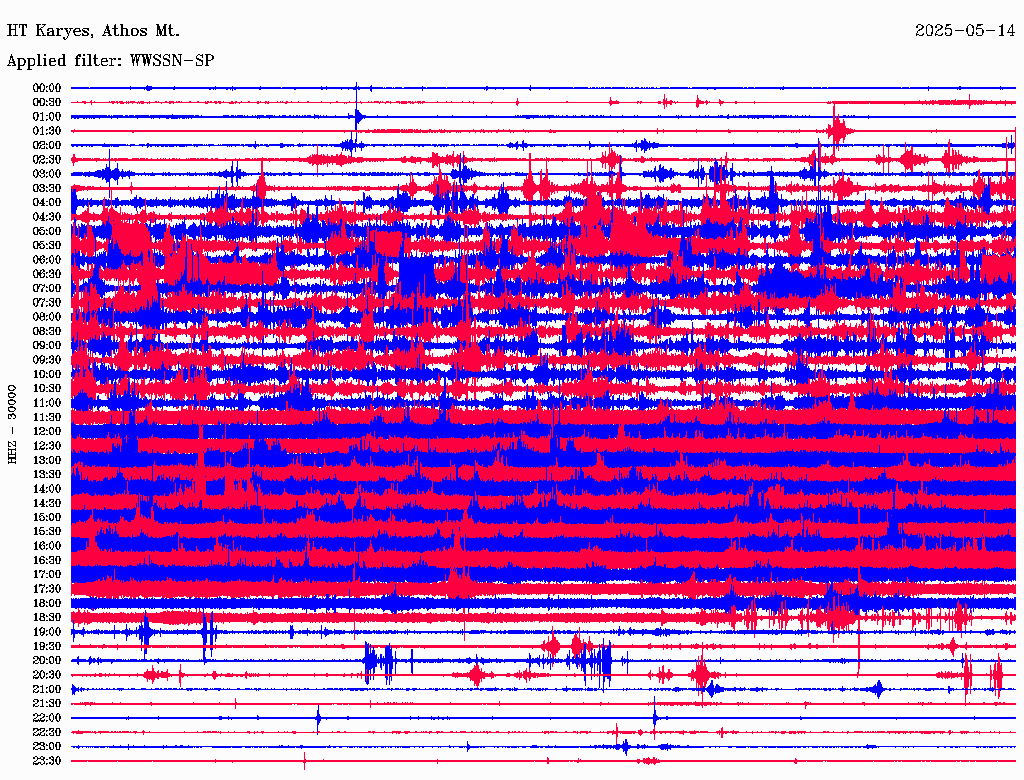Click the 14:30 time label
This screenshot has height=780, width=1024.
tap(47, 503)
